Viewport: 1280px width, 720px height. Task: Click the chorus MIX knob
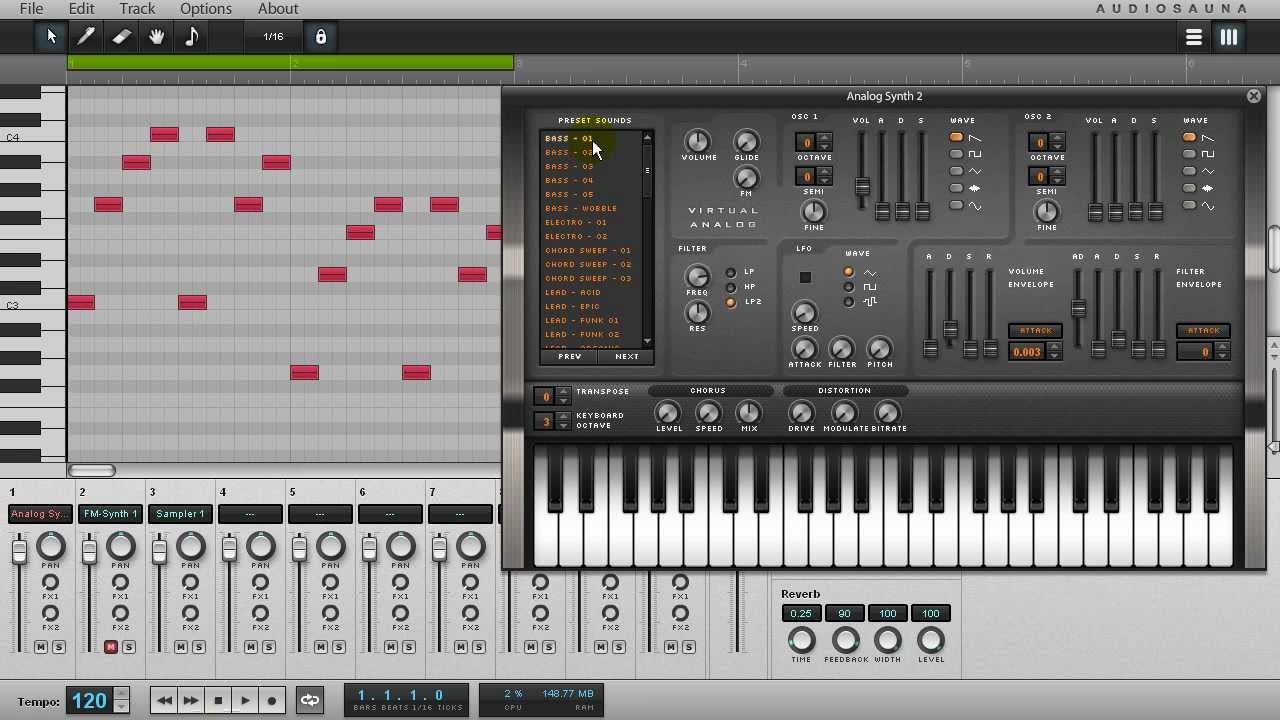(749, 412)
